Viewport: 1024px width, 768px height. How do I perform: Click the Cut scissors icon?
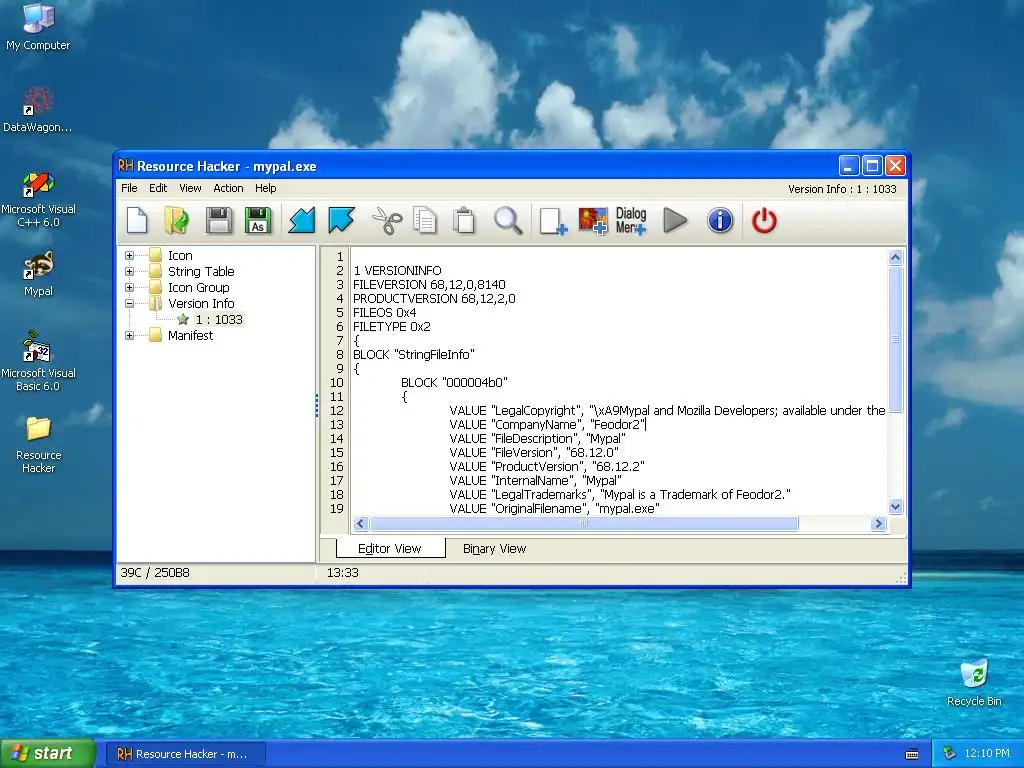click(x=387, y=220)
